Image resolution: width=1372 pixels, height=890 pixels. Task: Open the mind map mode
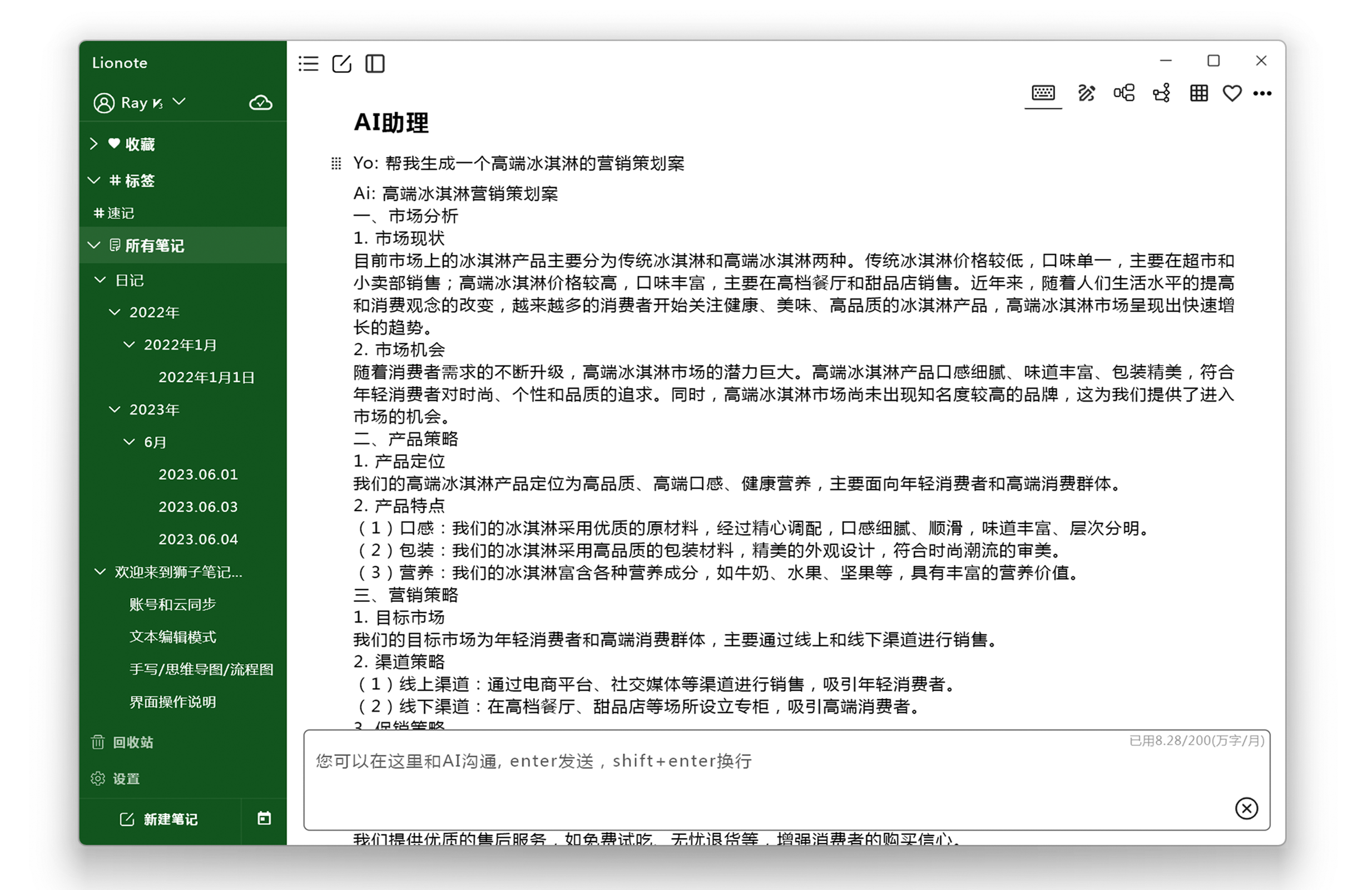click(x=1123, y=93)
